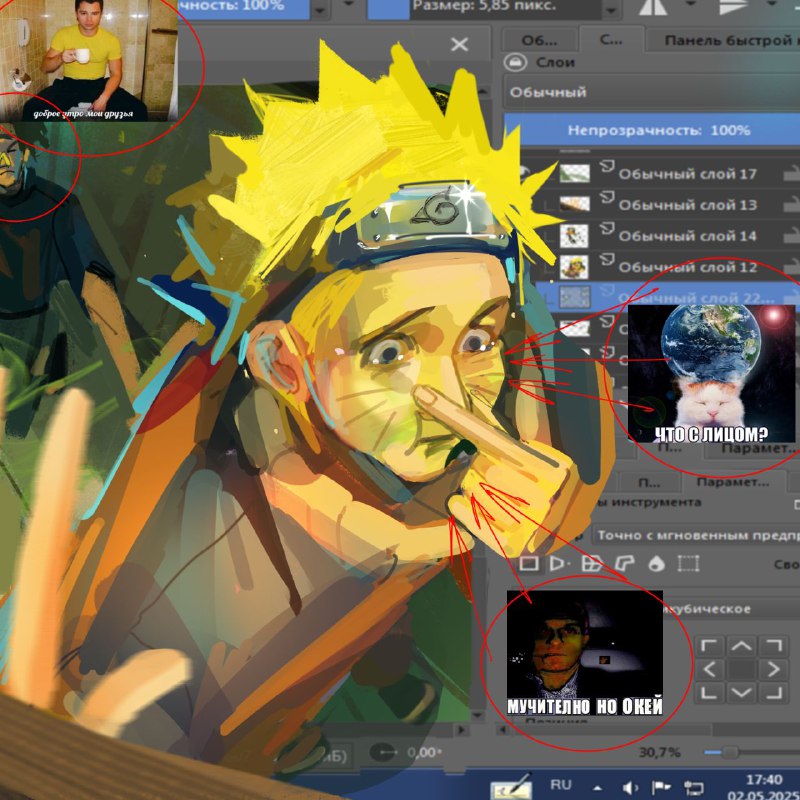Open vertical mirror options dropdown arrow
This screenshot has height=800, width=800.
[771, 5]
